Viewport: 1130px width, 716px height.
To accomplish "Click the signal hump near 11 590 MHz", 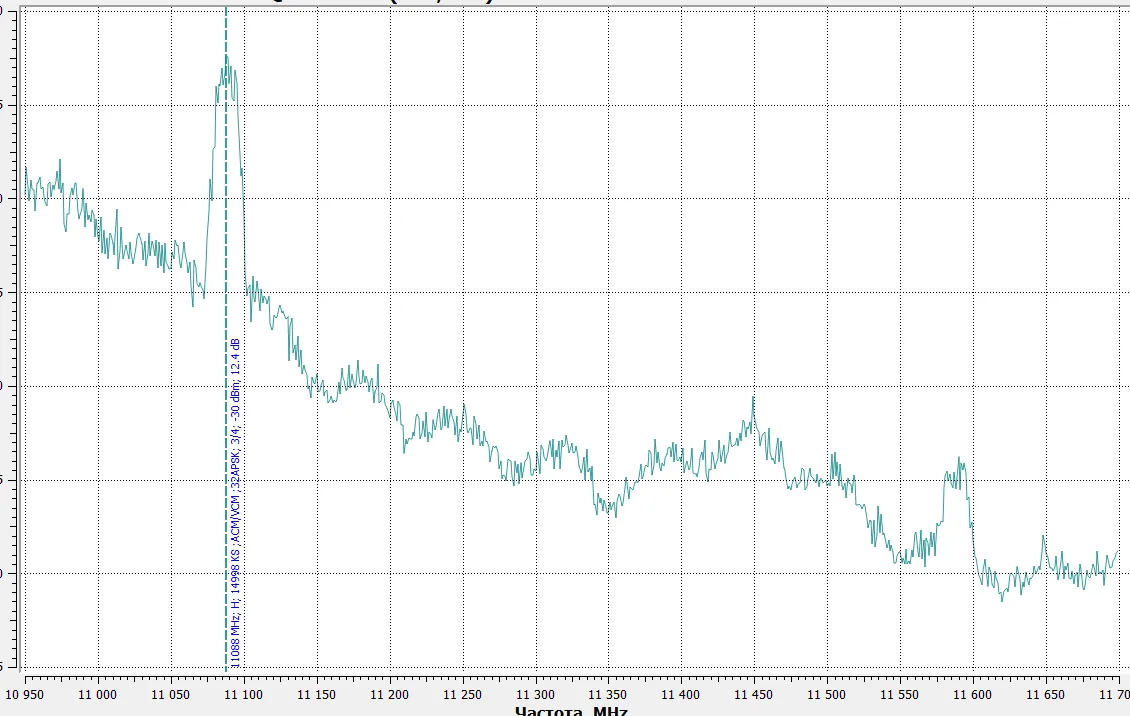I will [x=959, y=471].
